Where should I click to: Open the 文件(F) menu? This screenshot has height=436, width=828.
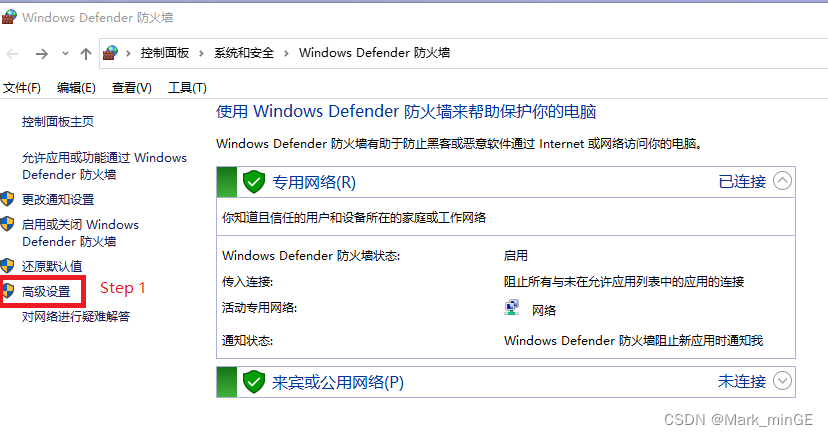(22, 88)
